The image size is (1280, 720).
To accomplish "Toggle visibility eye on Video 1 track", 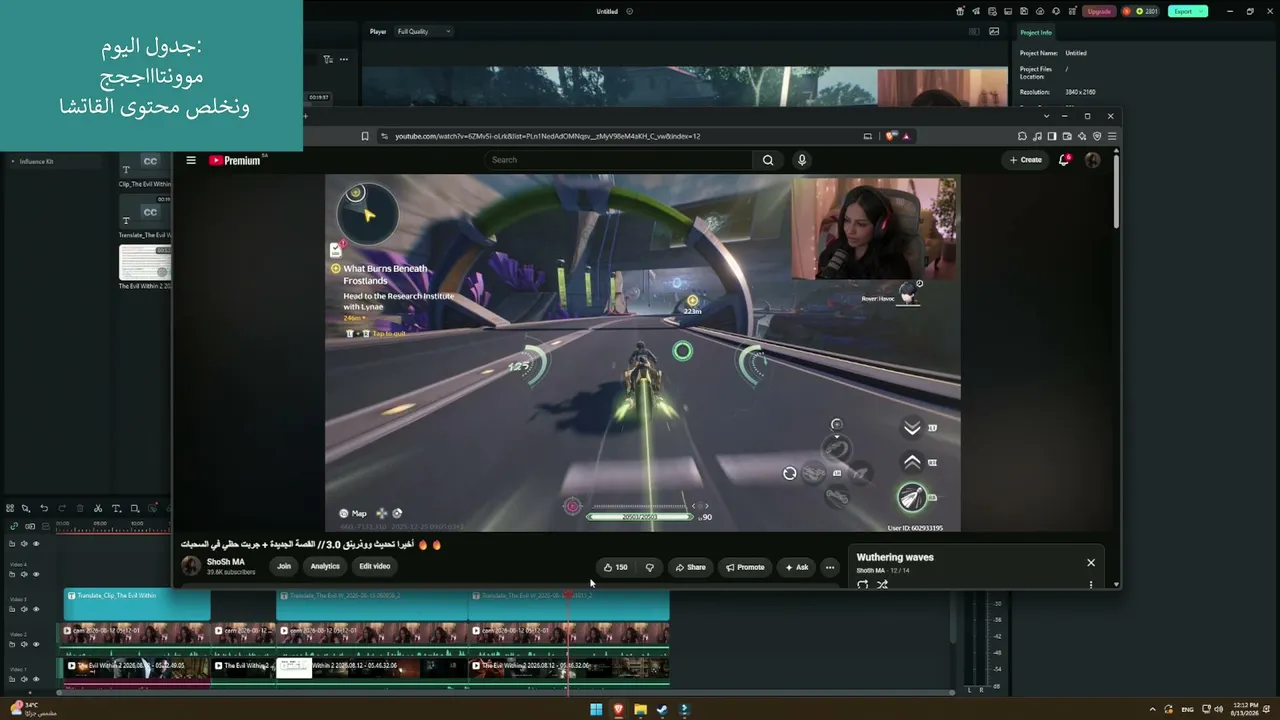I will [36, 678].
